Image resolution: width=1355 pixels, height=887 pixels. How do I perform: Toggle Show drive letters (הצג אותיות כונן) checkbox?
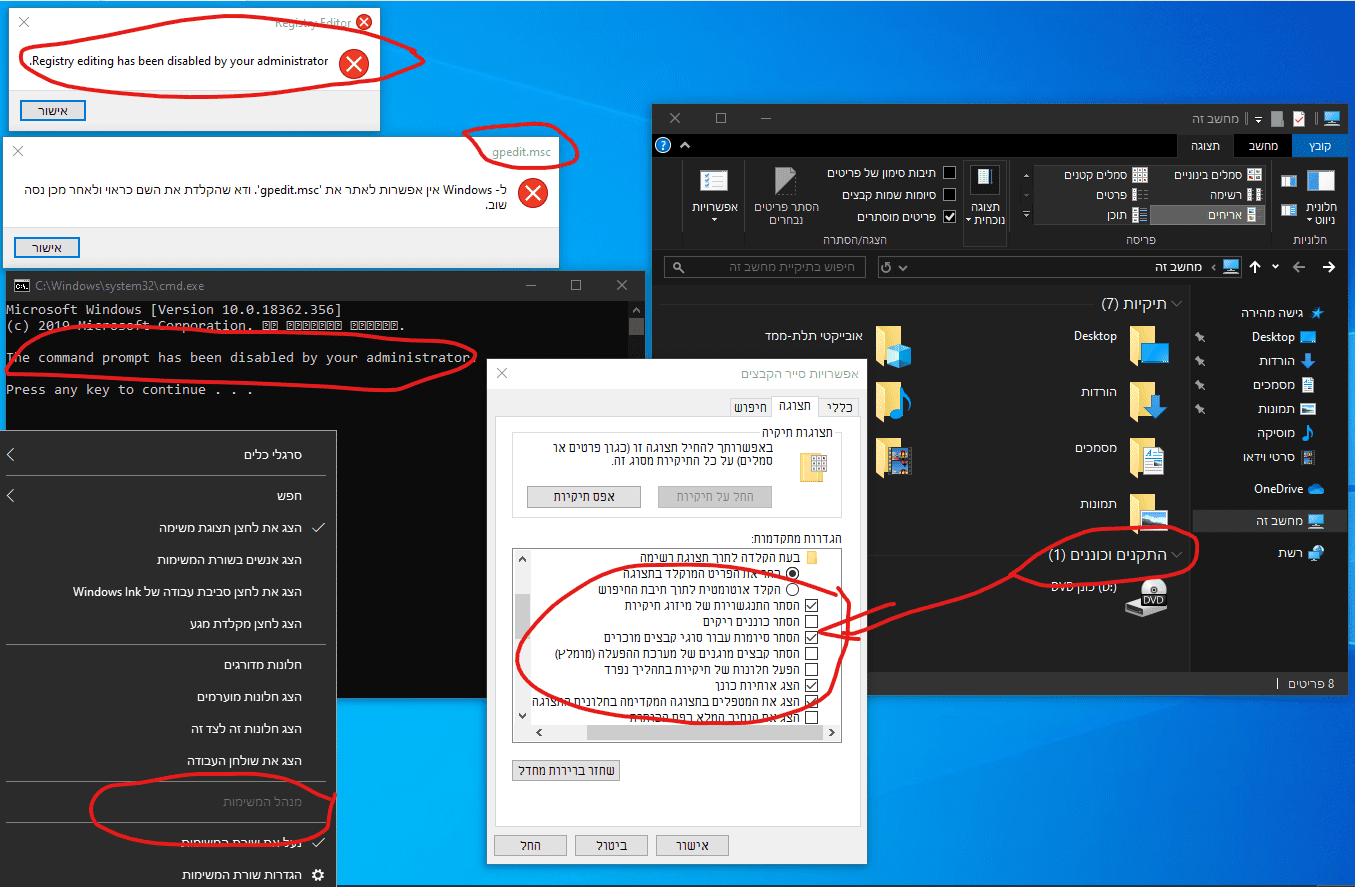811,685
